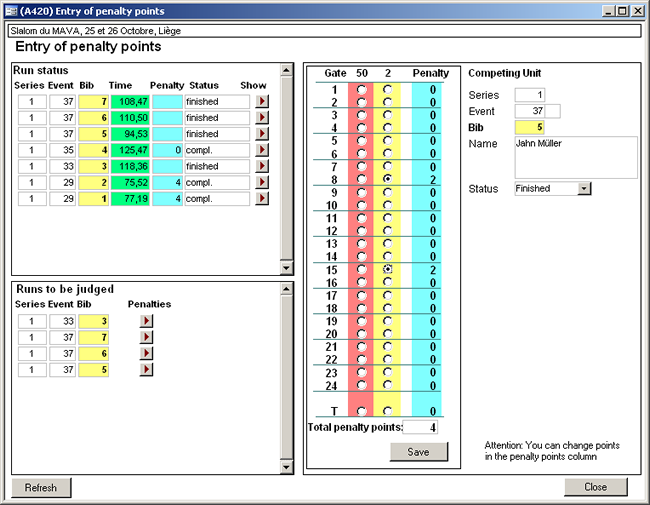Maximize the A420 window
Screen dimensions: 650x505
(622, 11)
